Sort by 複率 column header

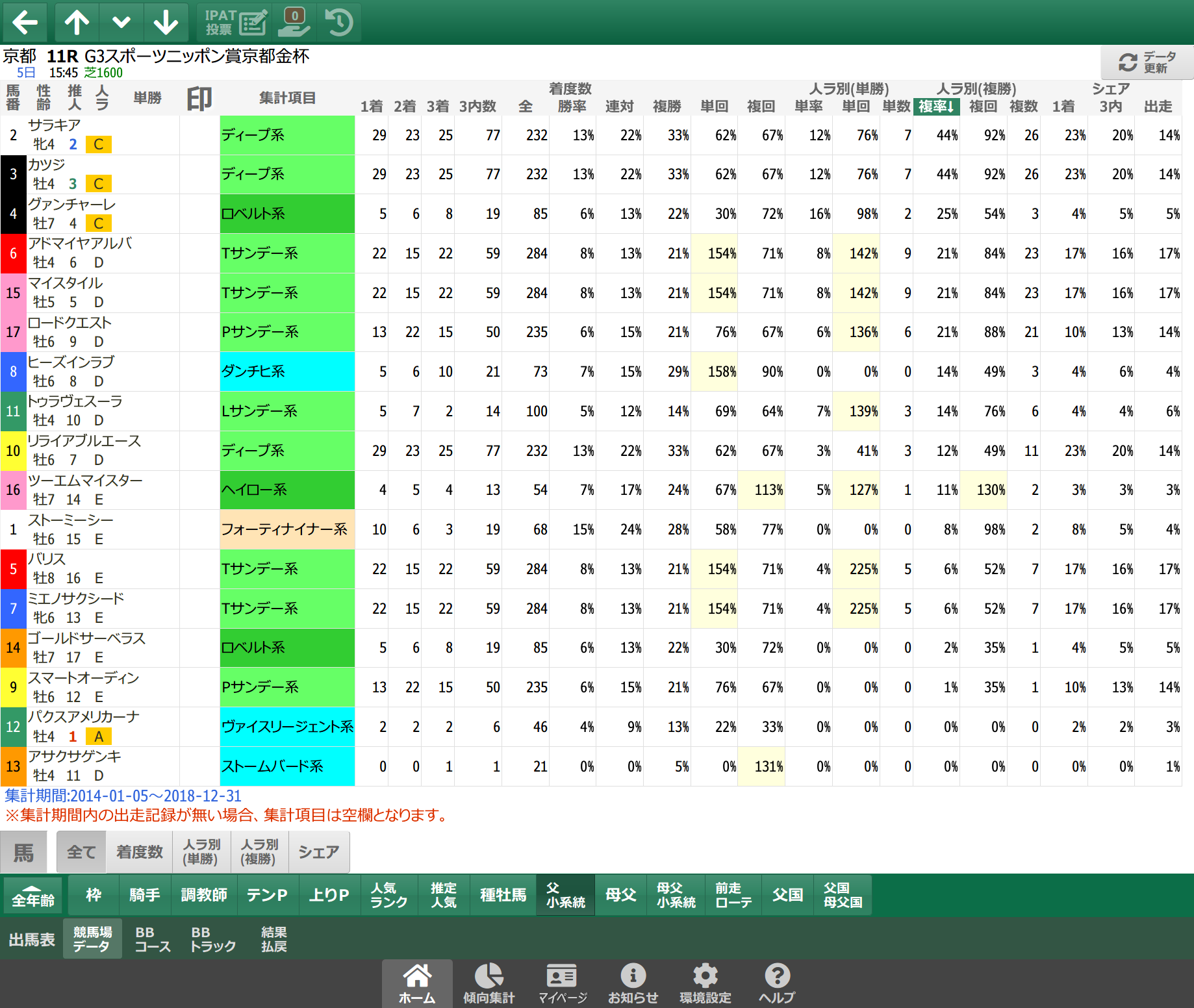(x=936, y=107)
